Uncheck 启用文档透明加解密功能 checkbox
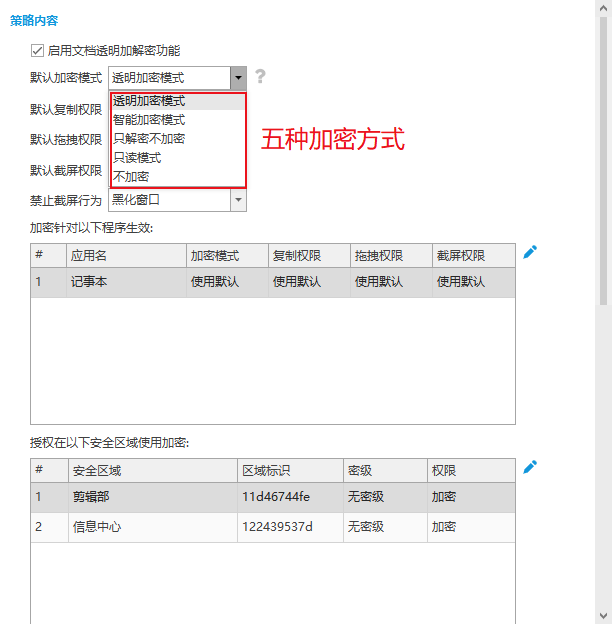The width and height of the screenshot is (612, 624). [38, 50]
